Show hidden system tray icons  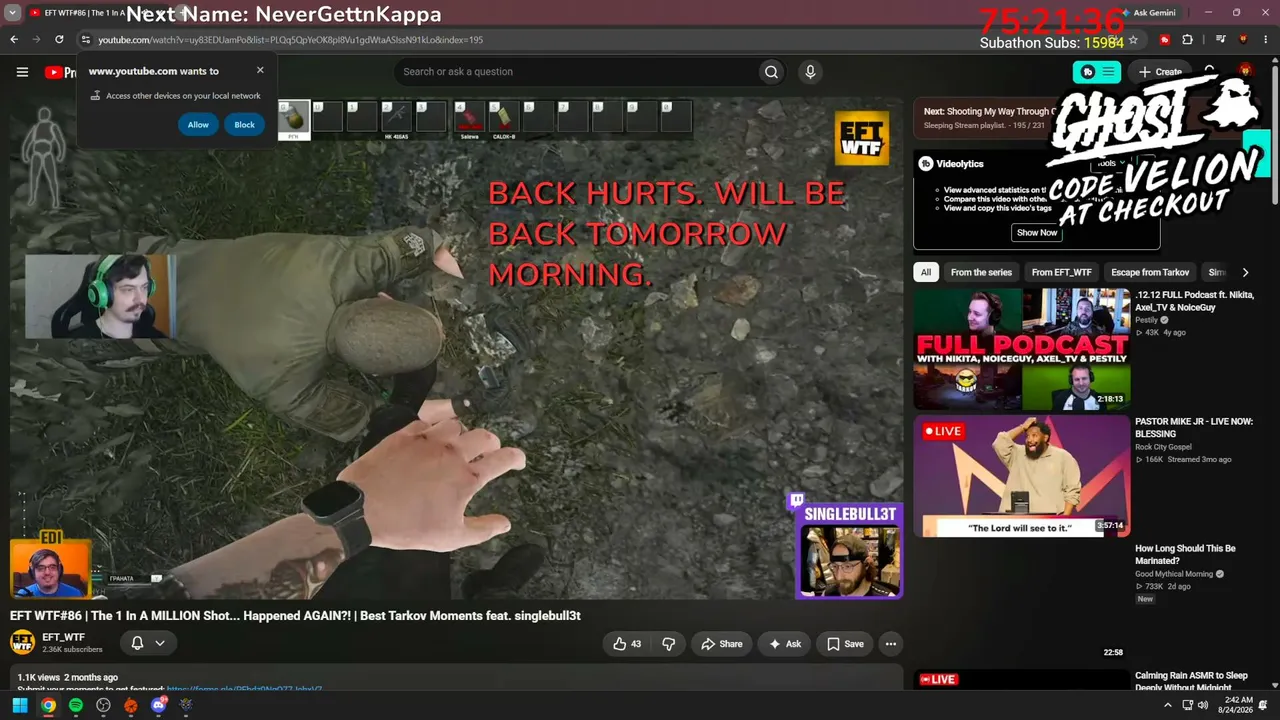pos(1168,706)
